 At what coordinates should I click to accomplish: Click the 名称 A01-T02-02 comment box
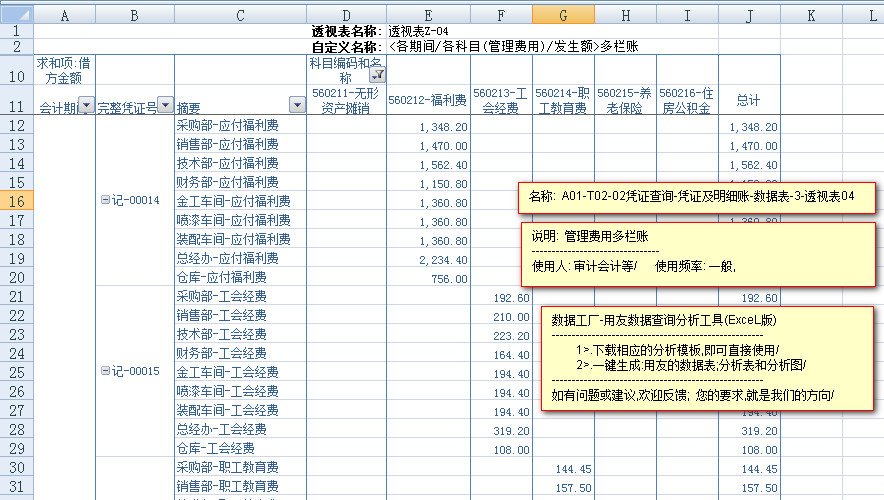(x=698, y=197)
